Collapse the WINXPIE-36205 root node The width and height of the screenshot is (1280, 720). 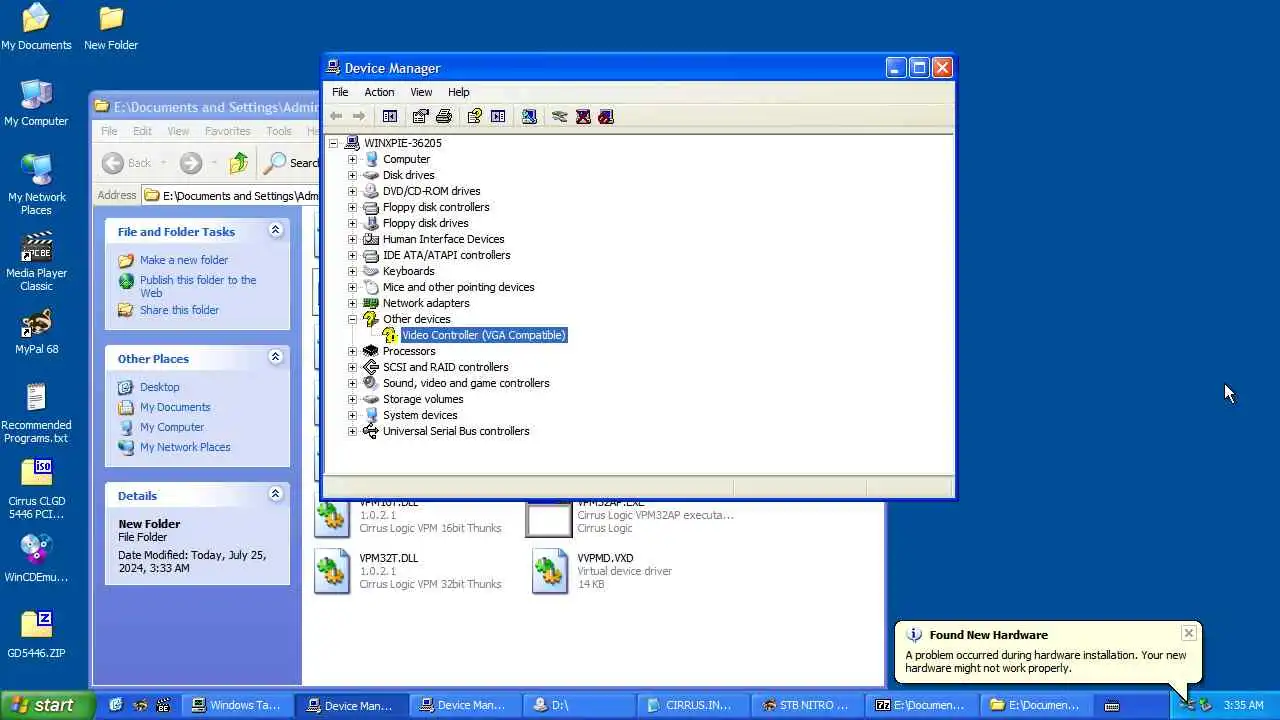pyautogui.click(x=334, y=143)
